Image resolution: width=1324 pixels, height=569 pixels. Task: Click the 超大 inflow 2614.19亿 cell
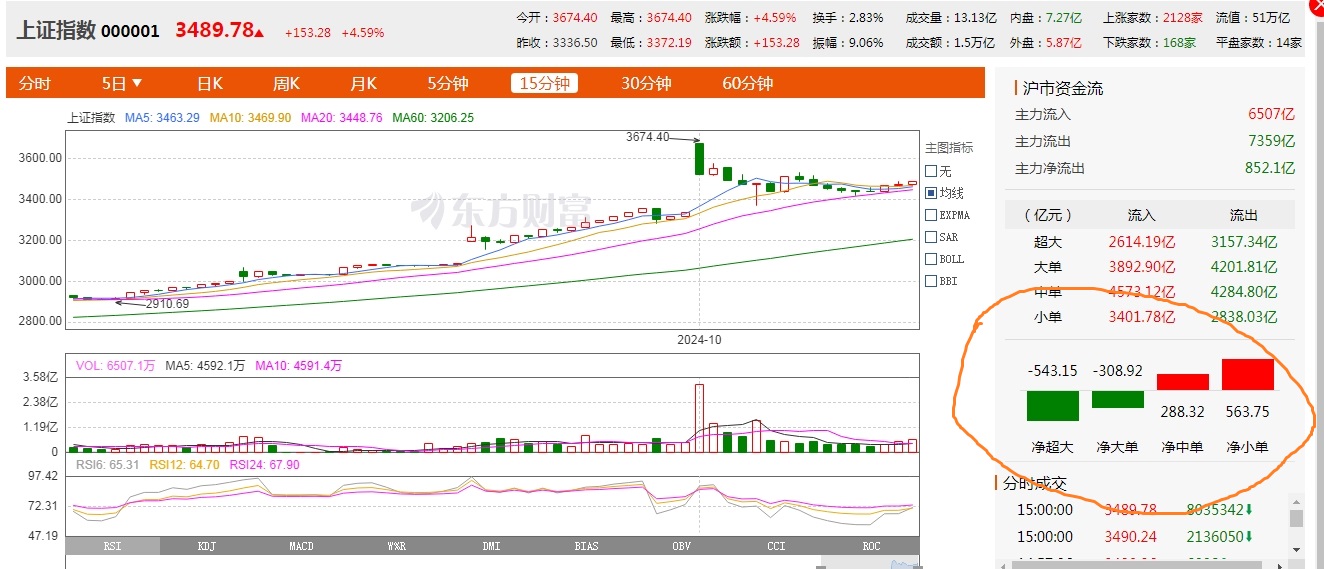[x=1142, y=241]
